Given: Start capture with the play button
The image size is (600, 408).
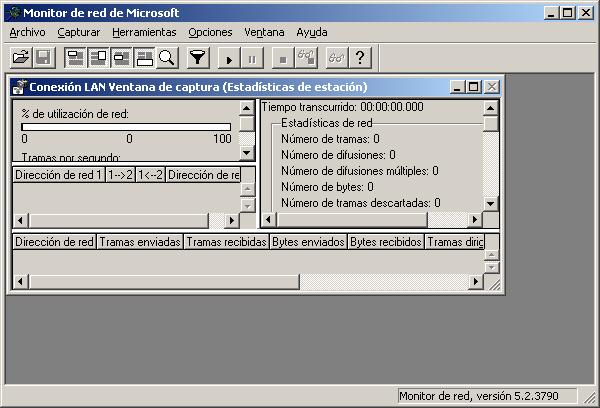Looking at the screenshot, I should click(x=228, y=58).
